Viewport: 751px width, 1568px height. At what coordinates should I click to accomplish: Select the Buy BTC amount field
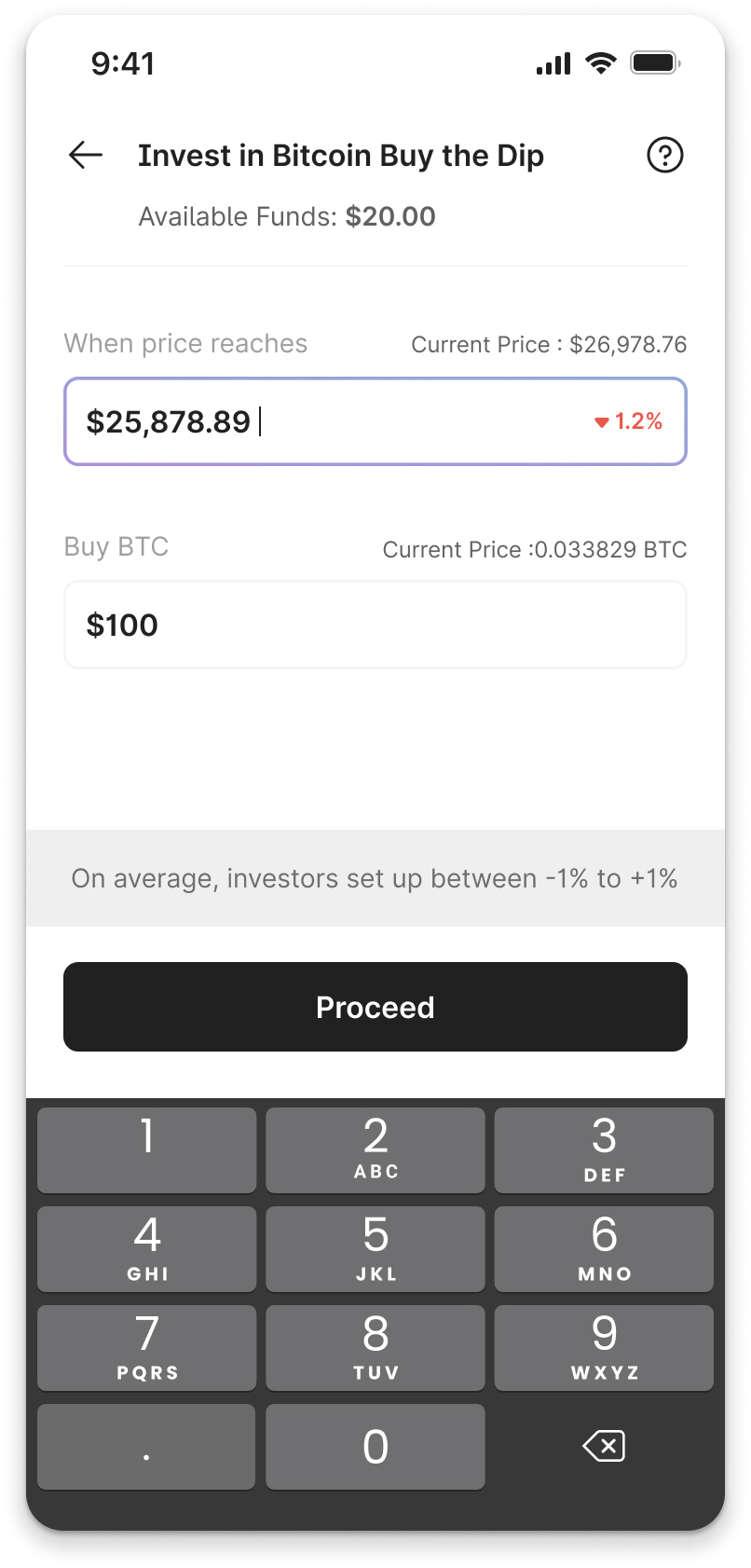(375, 625)
